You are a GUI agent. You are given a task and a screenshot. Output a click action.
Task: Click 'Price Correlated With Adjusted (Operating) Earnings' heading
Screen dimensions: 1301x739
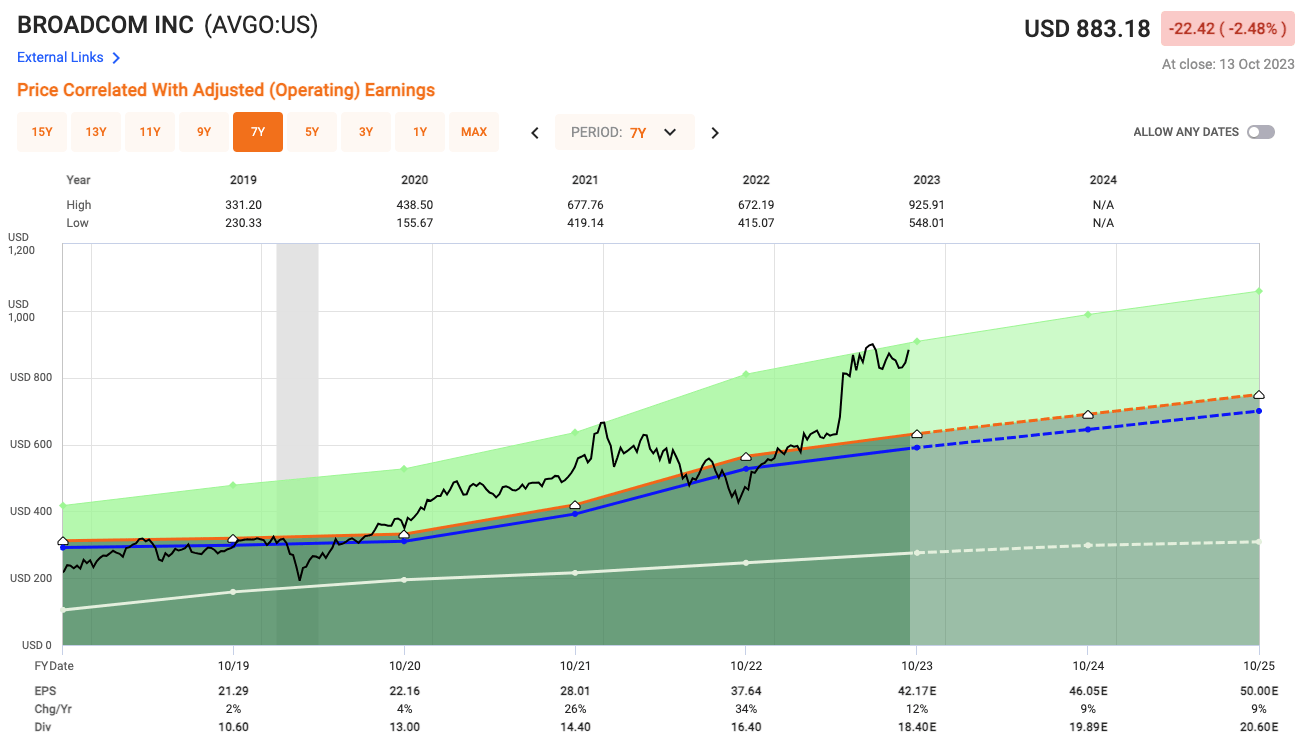(x=226, y=90)
